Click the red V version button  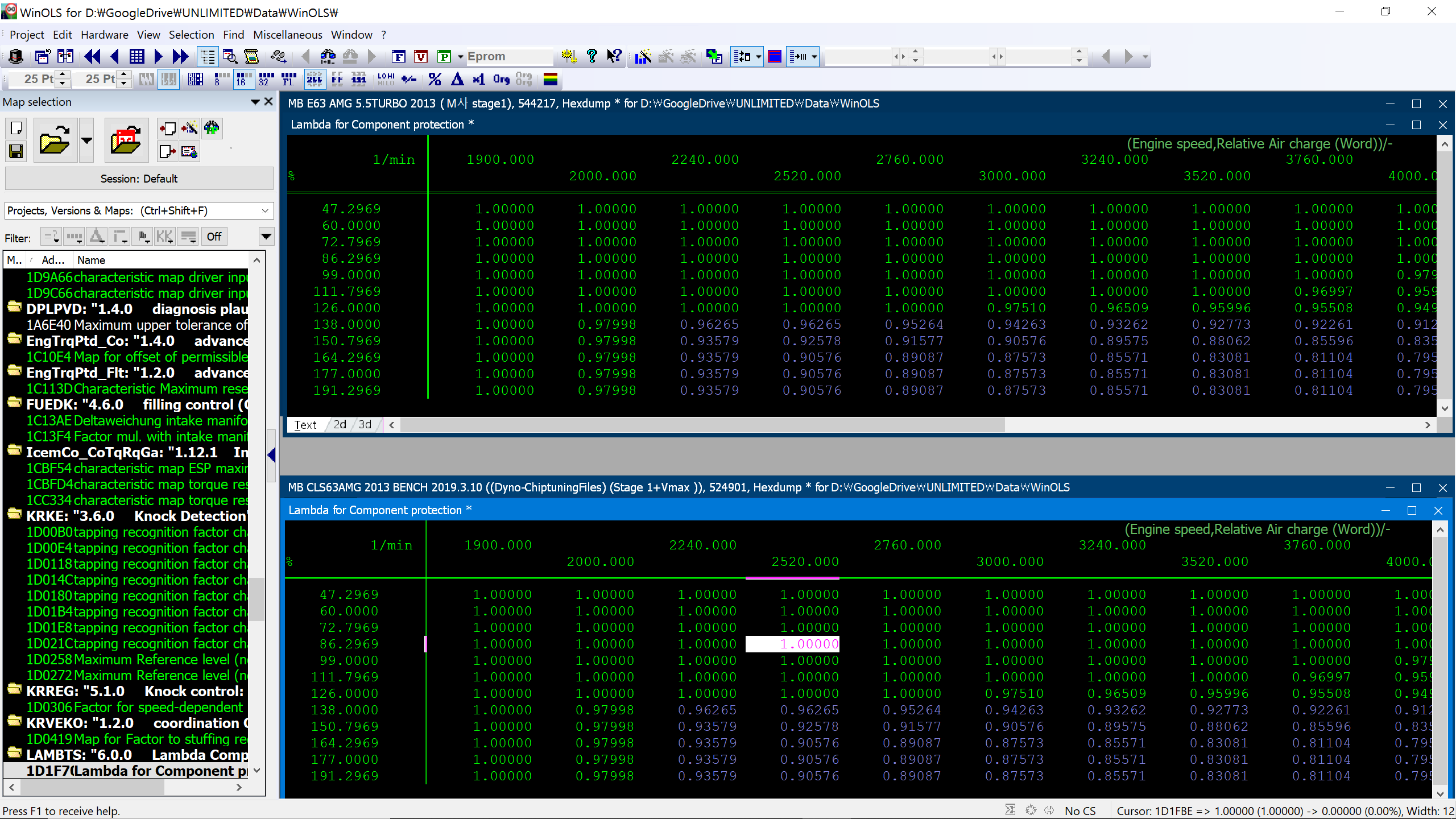(x=421, y=56)
